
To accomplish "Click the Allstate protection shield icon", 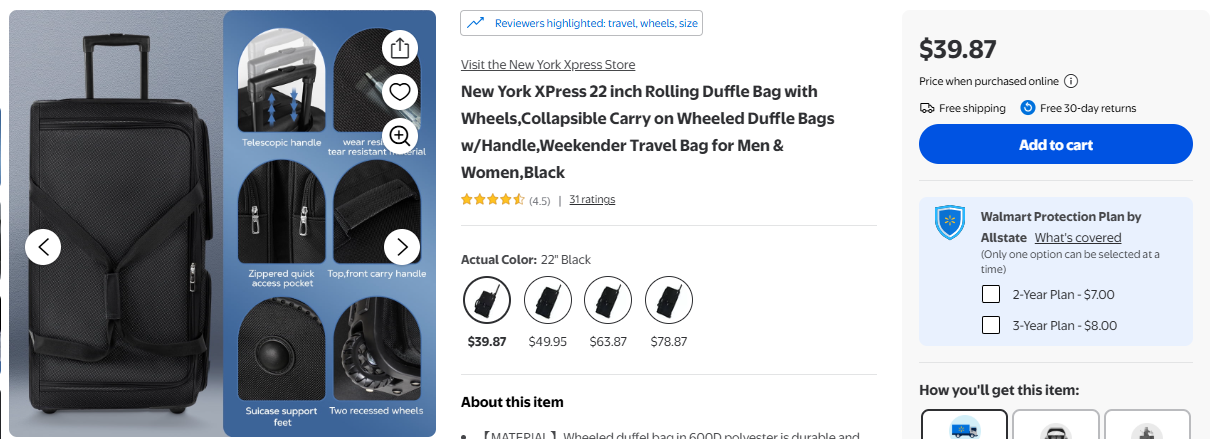I will point(949,223).
